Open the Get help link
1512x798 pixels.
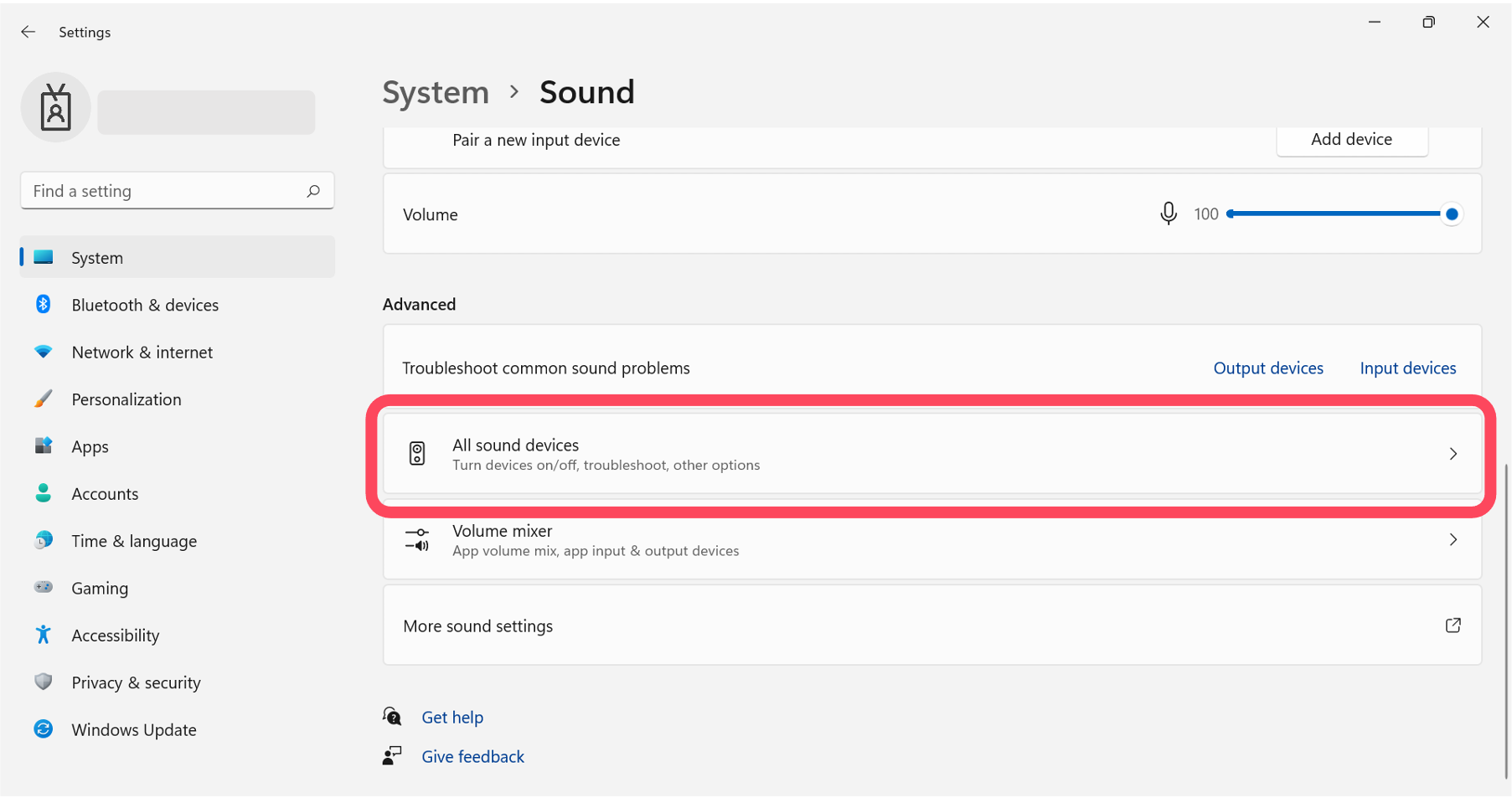point(452,717)
